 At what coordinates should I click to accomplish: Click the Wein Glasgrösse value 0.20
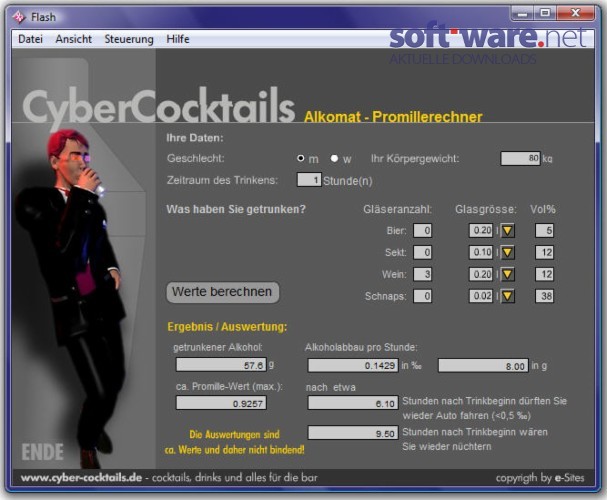click(x=481, y=274)
